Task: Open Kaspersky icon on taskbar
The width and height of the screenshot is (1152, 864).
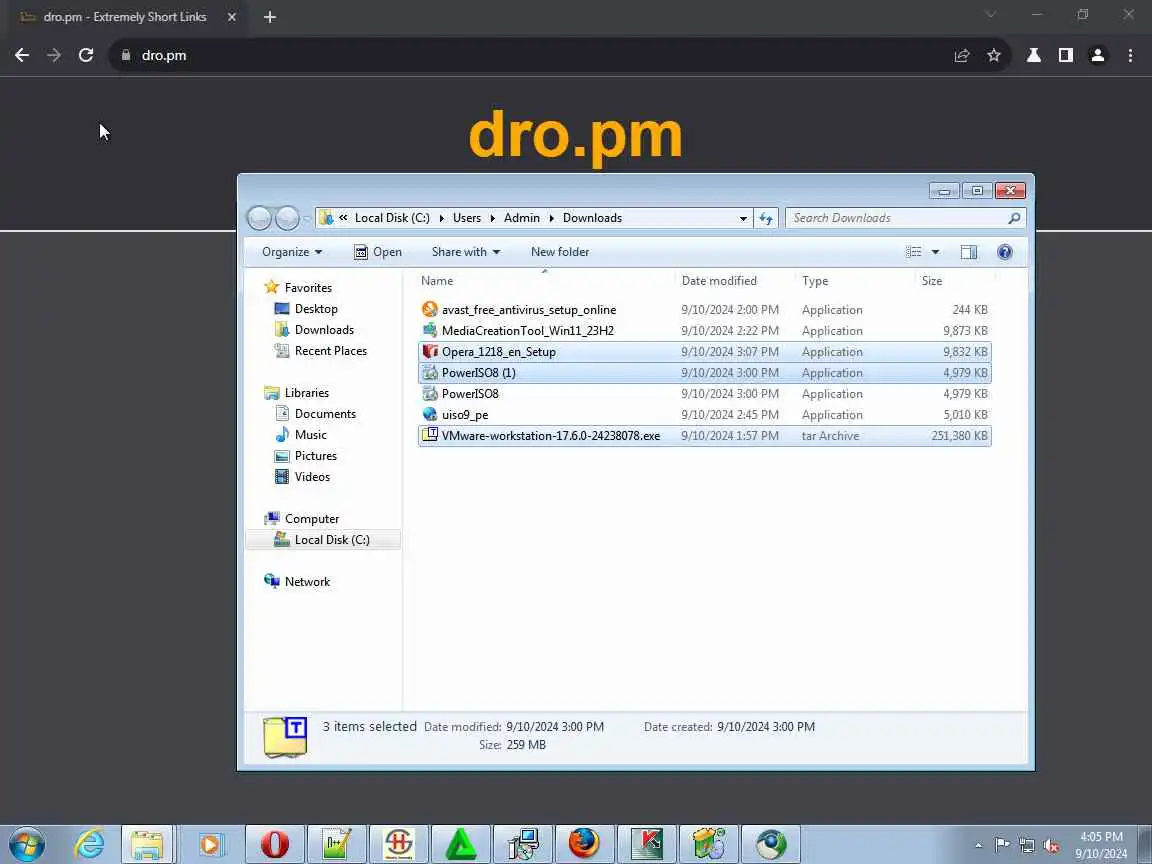Action: [x=647, y=844]
